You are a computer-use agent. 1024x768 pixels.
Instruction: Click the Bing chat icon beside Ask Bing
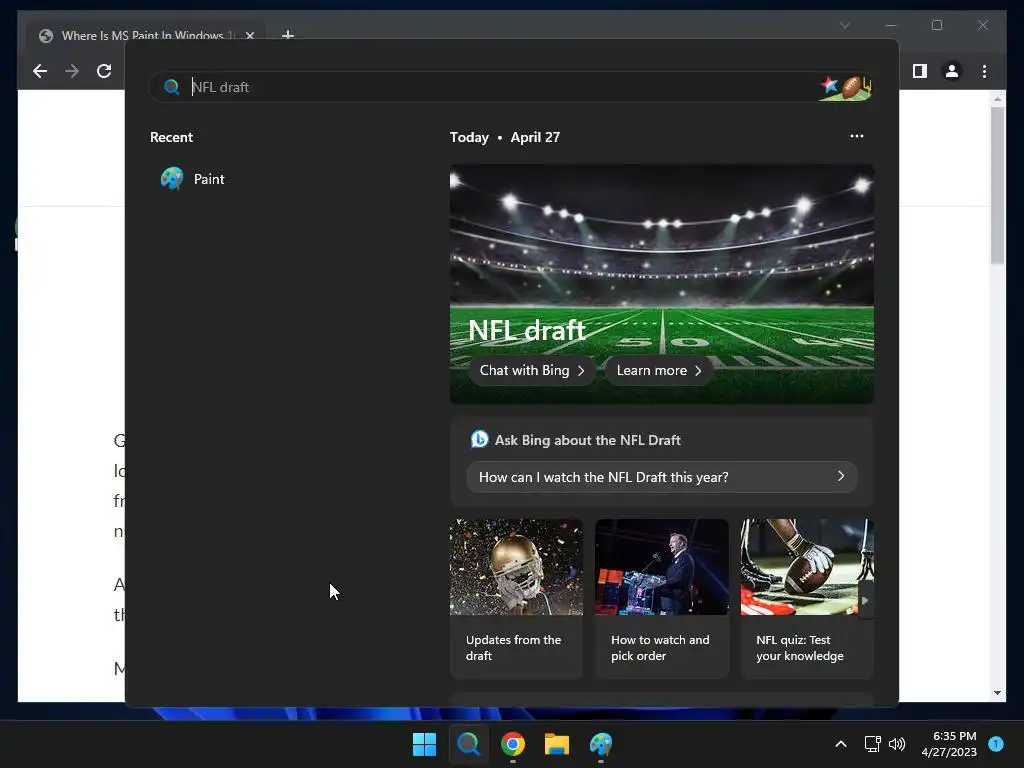(x=479, y=440)
